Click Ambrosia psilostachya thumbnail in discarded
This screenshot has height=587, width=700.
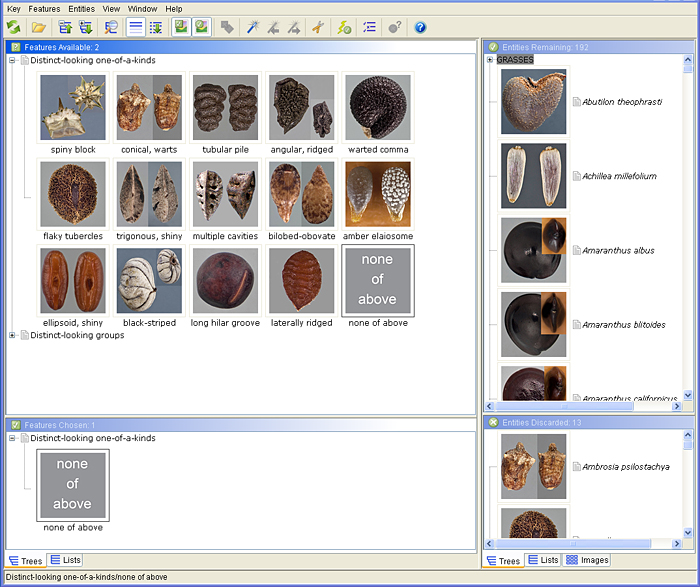tap(533, 466)
